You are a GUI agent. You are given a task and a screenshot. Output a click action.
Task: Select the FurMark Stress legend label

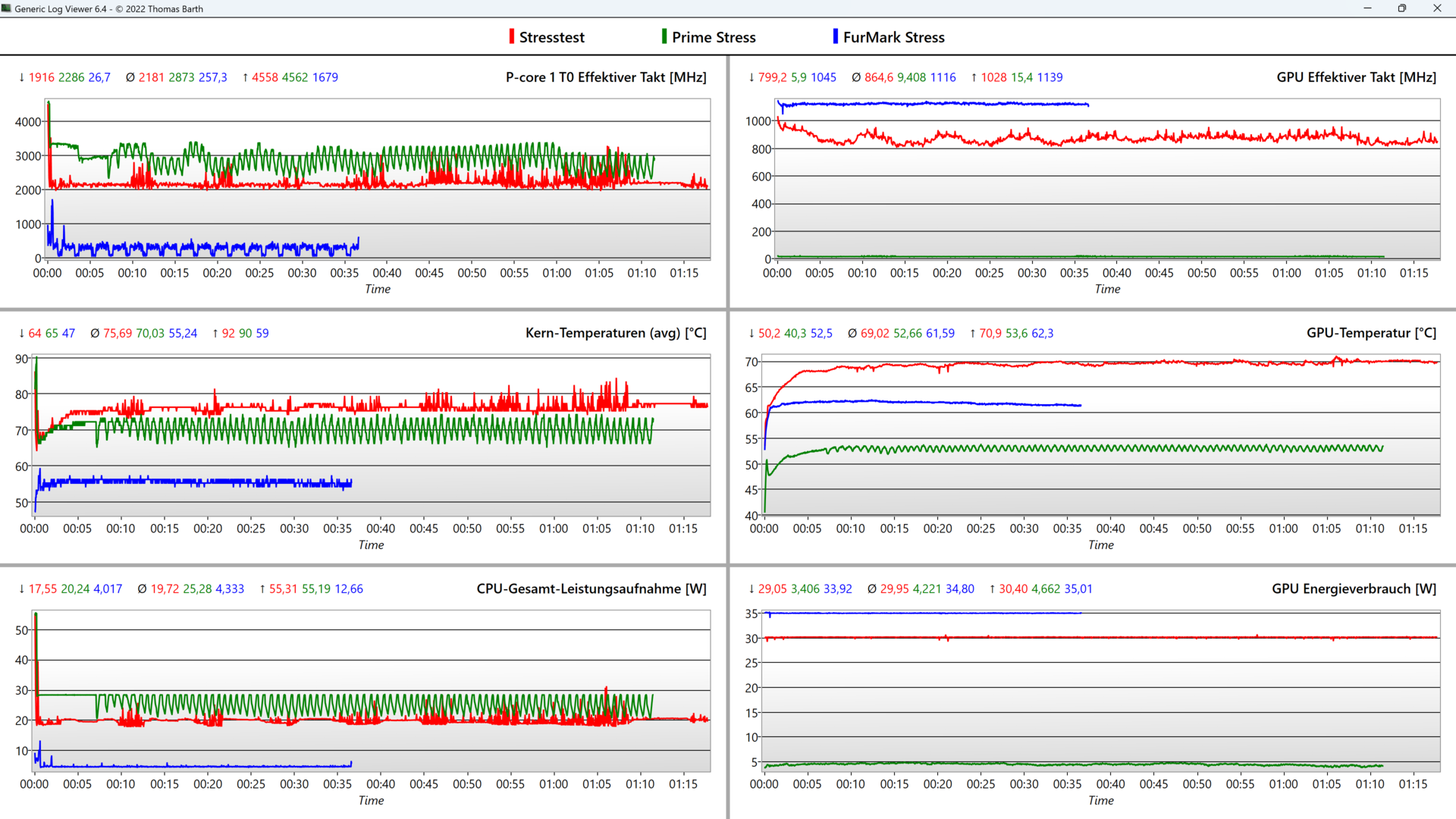point(893,37)
